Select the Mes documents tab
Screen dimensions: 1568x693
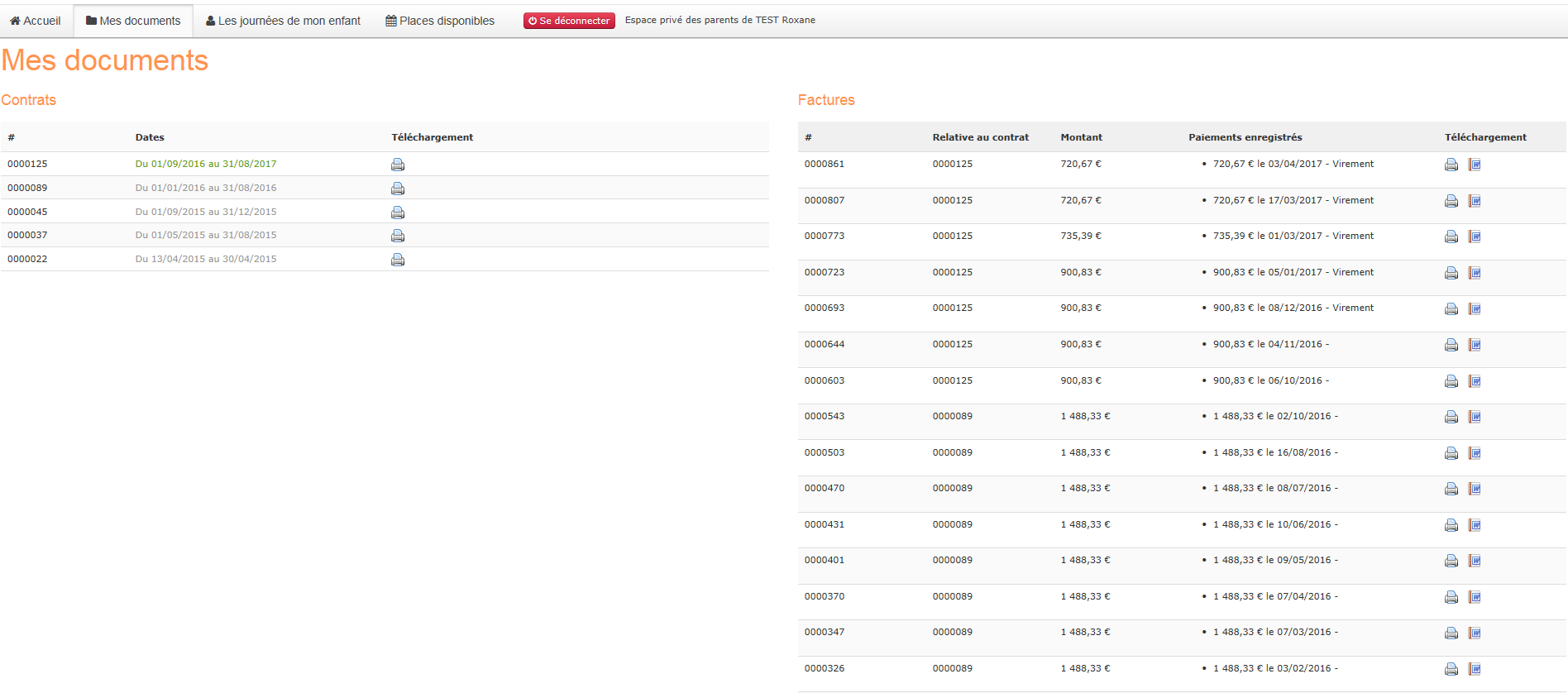point(133,21)
